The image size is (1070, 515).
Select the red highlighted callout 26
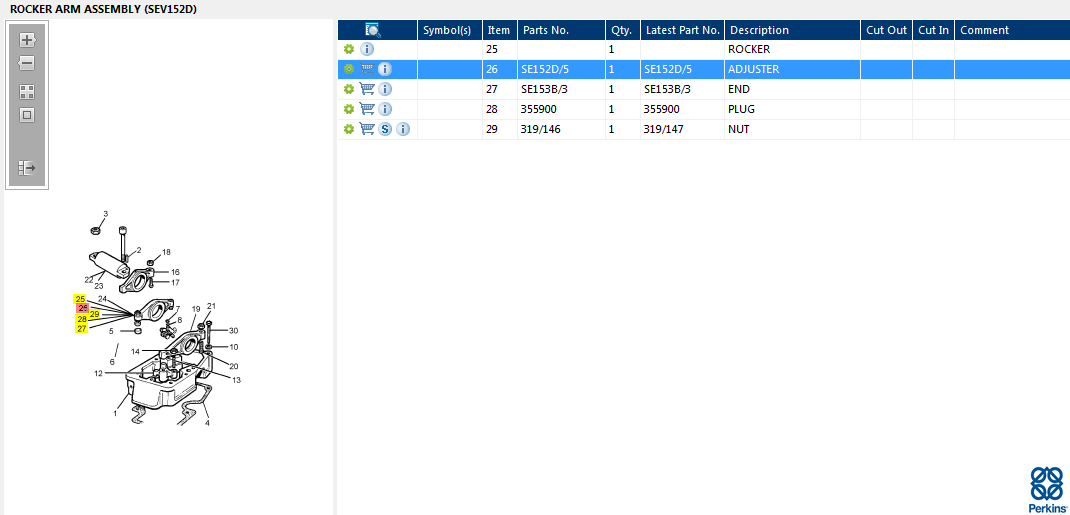coord(83,308)
